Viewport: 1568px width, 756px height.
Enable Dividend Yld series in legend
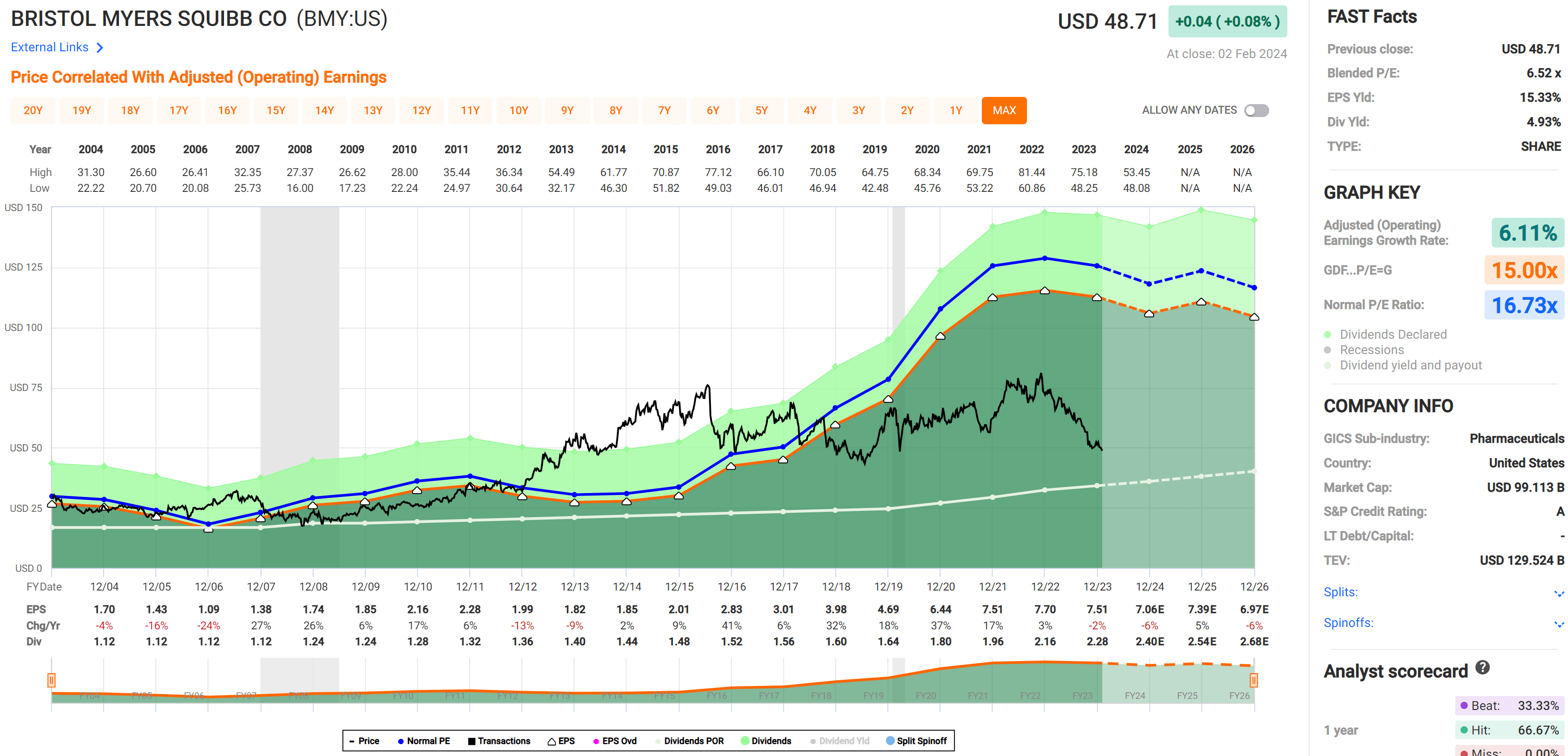pyautogui.click(x=839, y=741)
